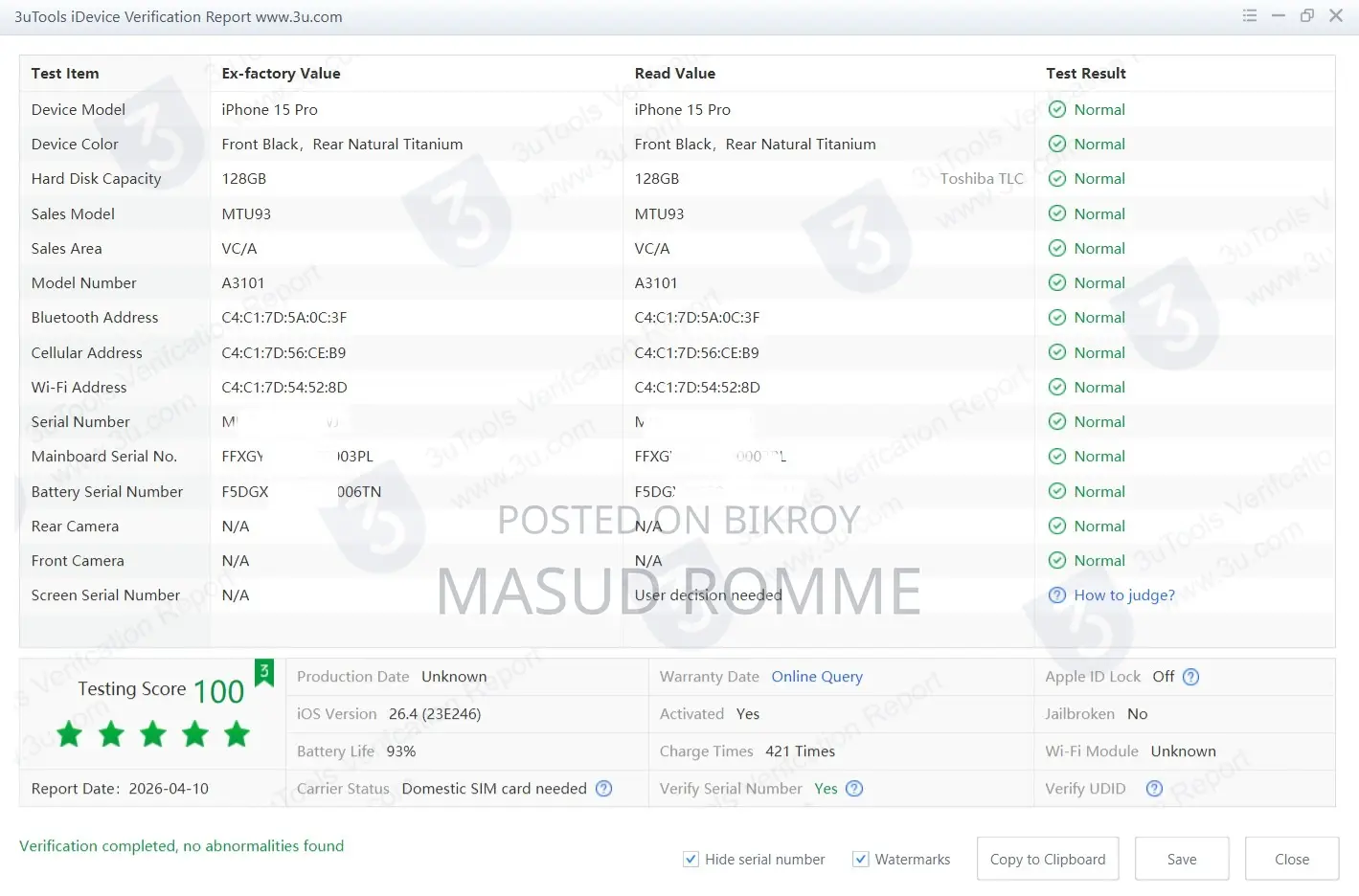This screenshot has height=896, width=1359.
Task: Click the How to judge question icon
Action: (x=1057, y=595)
